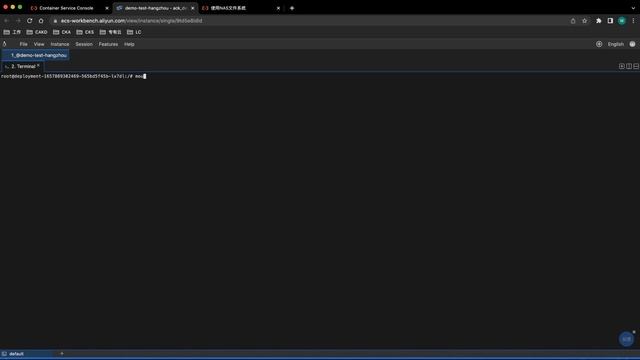Open the Chrome three-dot menu
This screenshot has height=360, width=640.
[633, 21]
